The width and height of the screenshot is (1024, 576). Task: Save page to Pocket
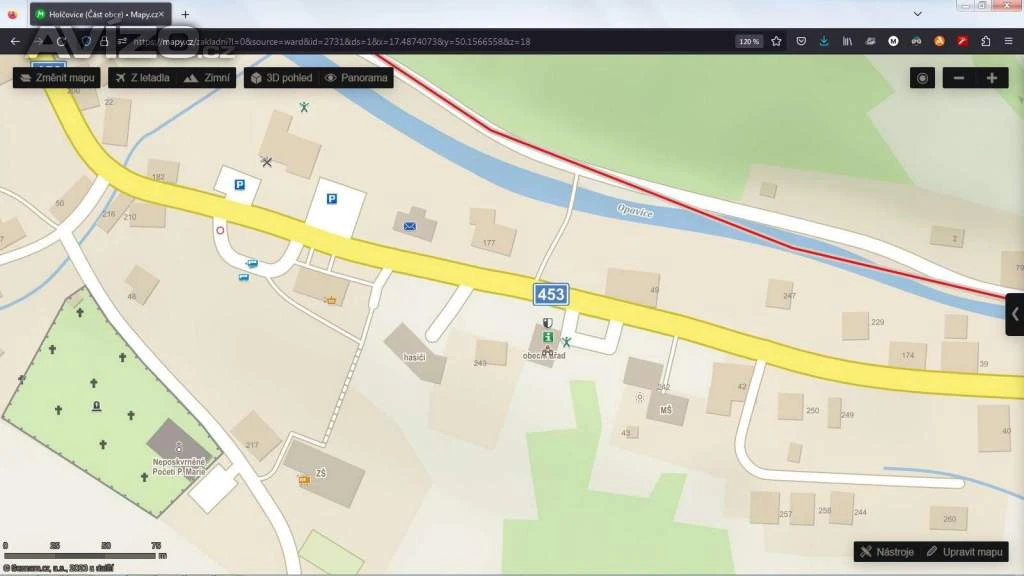801,41
